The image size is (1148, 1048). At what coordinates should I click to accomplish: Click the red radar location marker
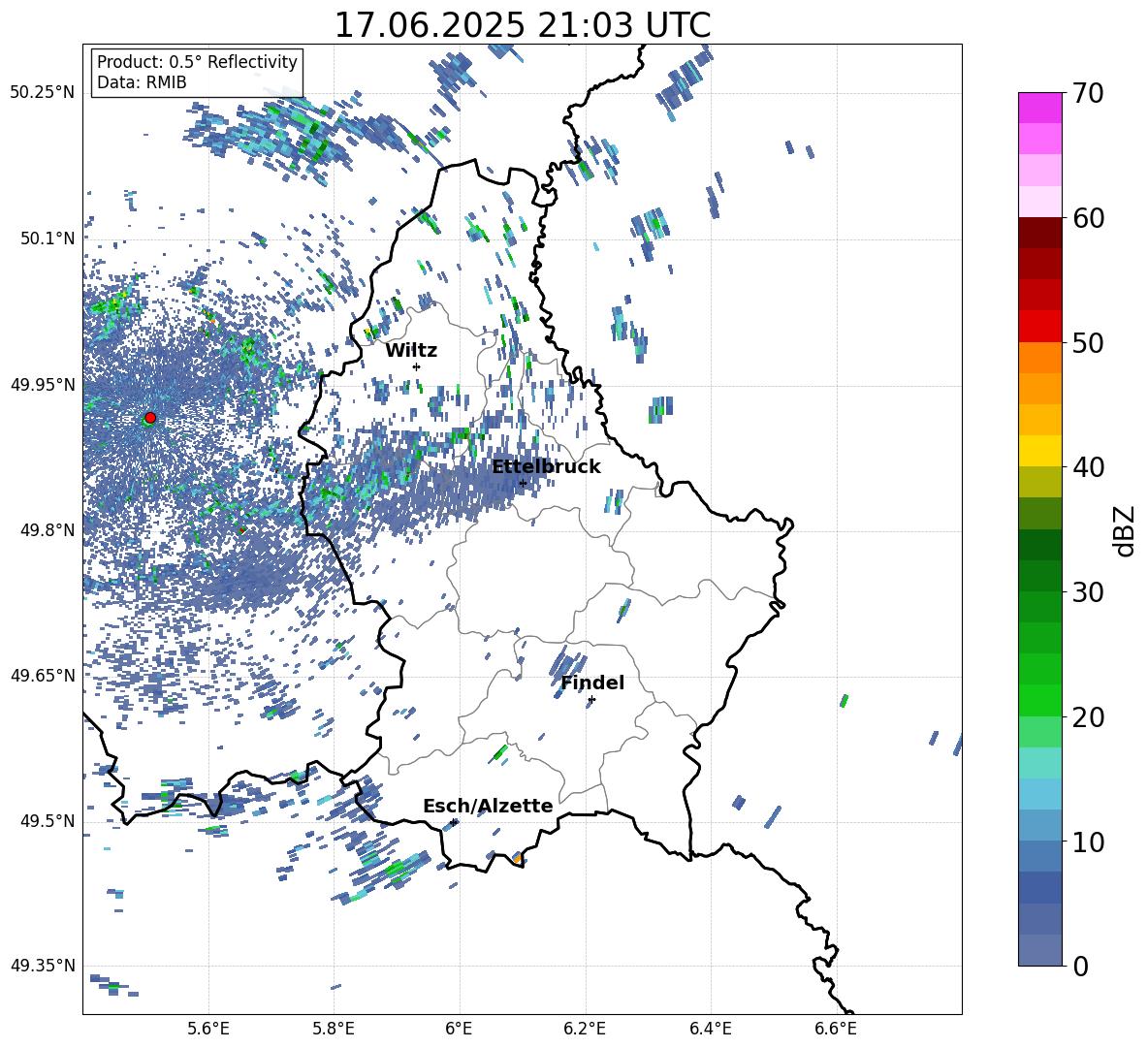pyautogui.click(x=150, y=418)
